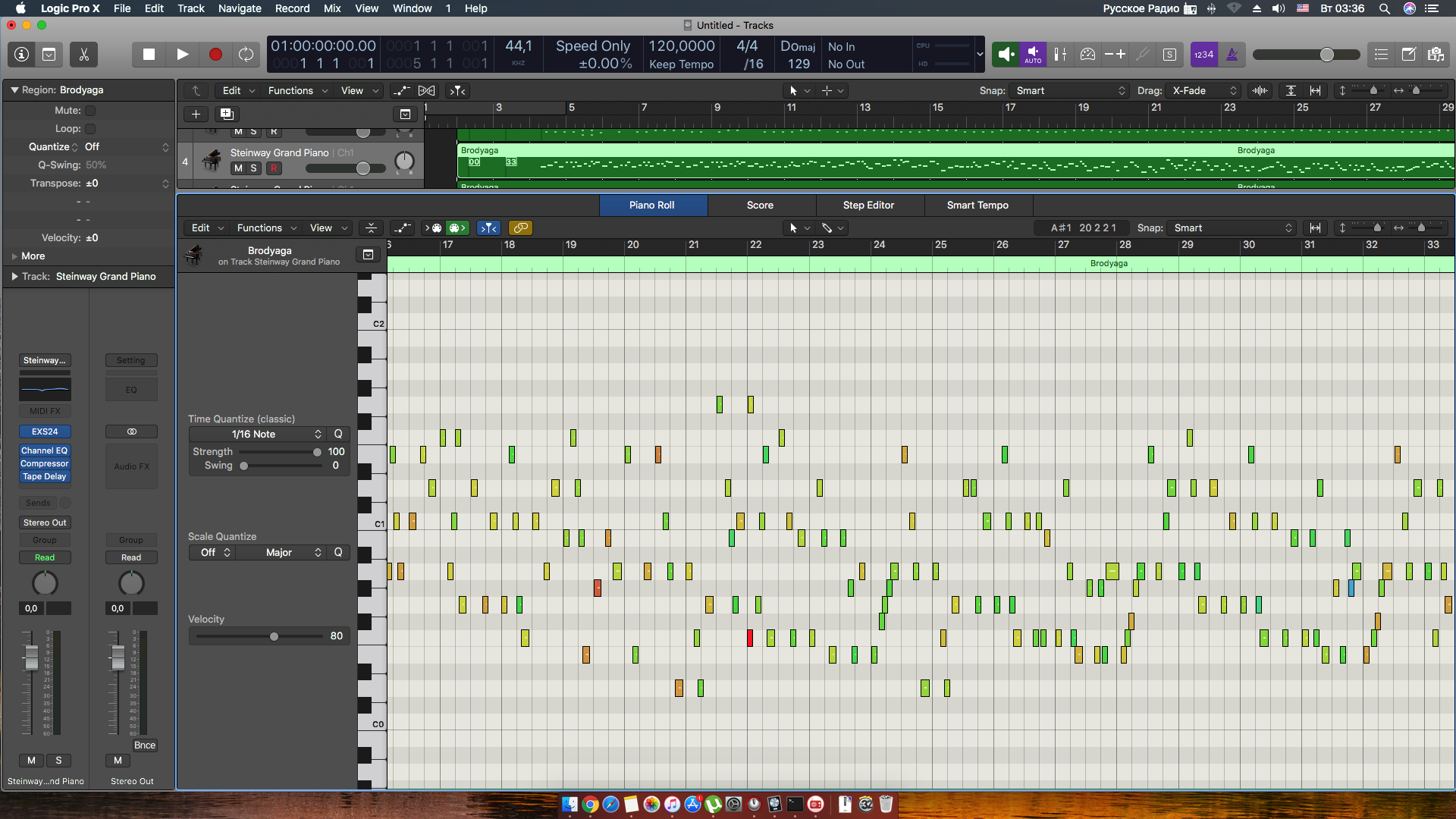Open the Media Browser camera icon
1456x819 pixels.
click(x=1435, y=55)
